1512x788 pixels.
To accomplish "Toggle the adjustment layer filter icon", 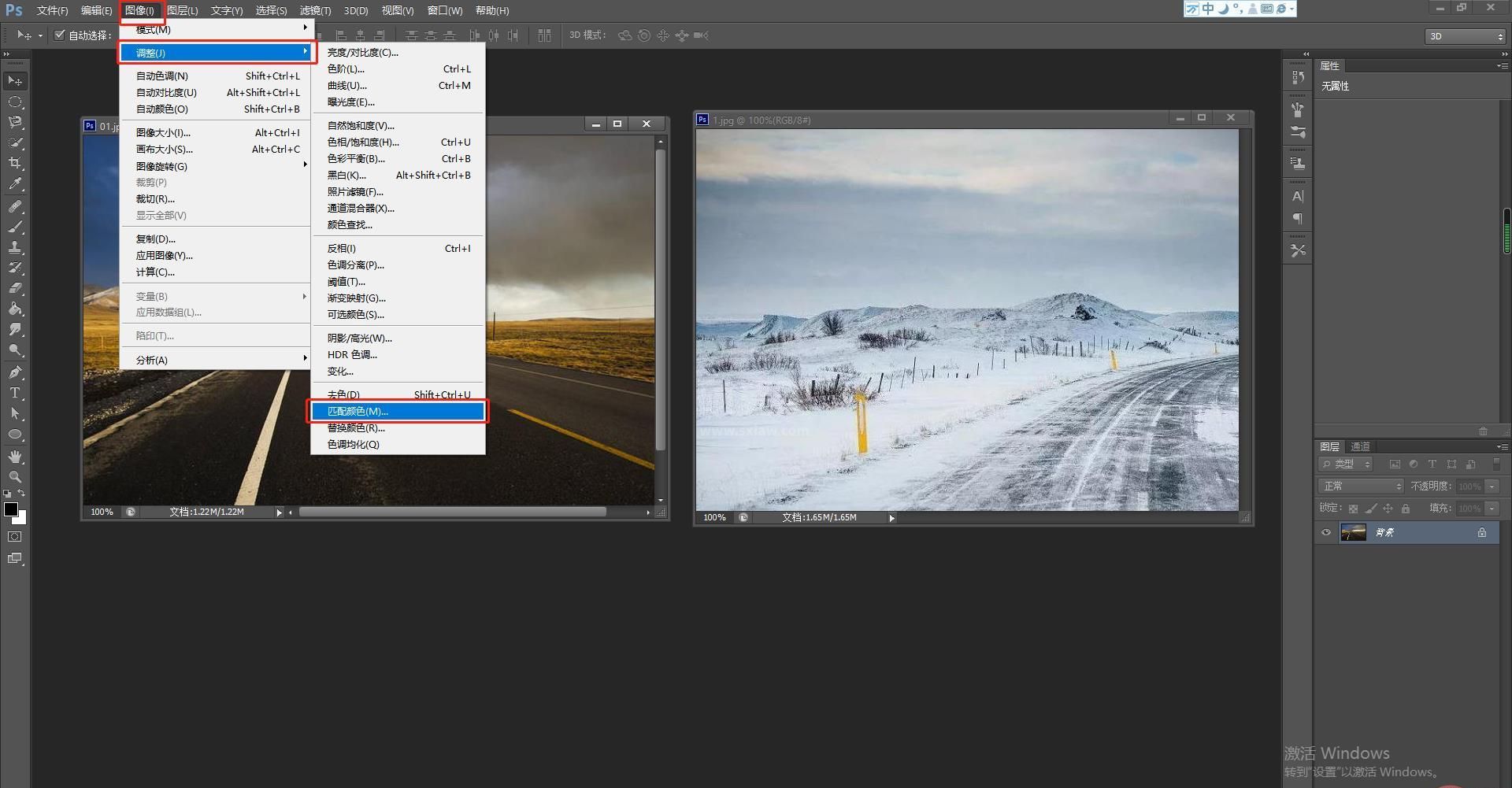I will 1414,464.
